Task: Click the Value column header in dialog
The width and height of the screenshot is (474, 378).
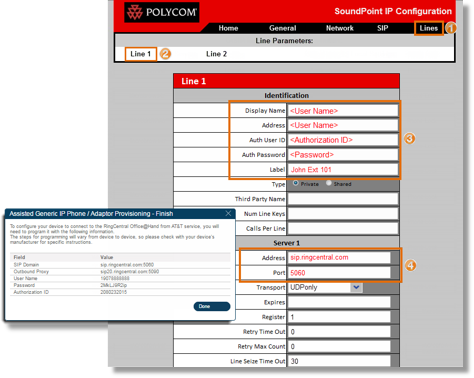Action: tap(106, 257)
